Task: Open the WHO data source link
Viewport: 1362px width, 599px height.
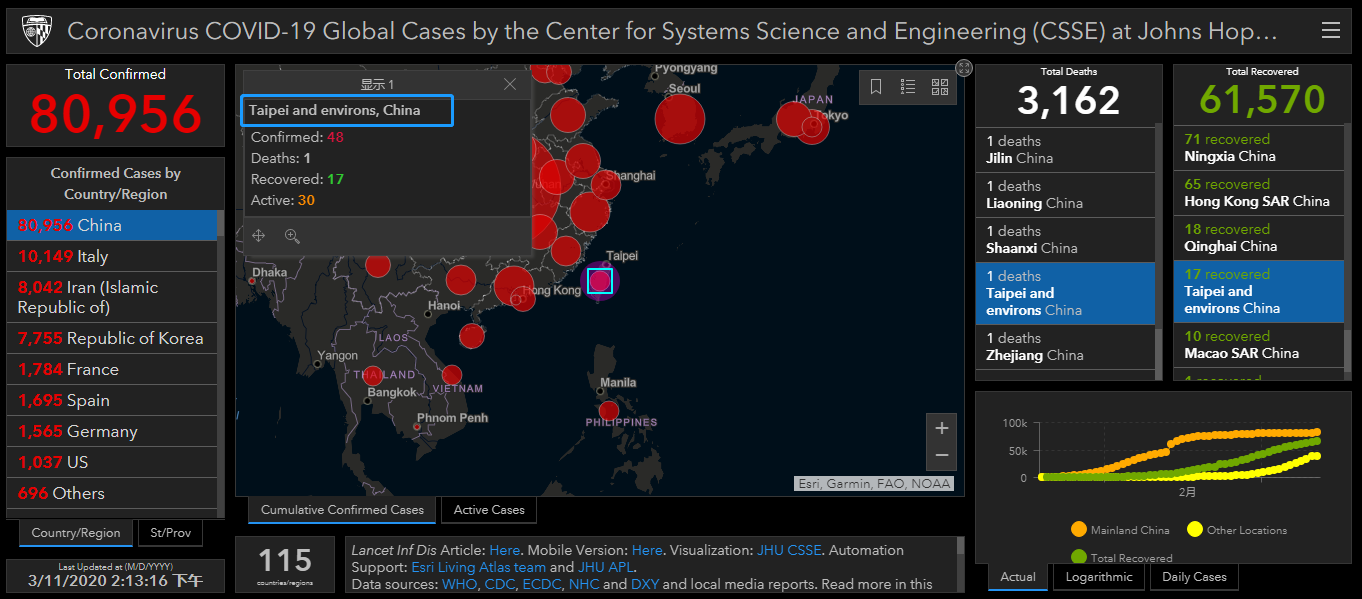Action: pos(460,584)
